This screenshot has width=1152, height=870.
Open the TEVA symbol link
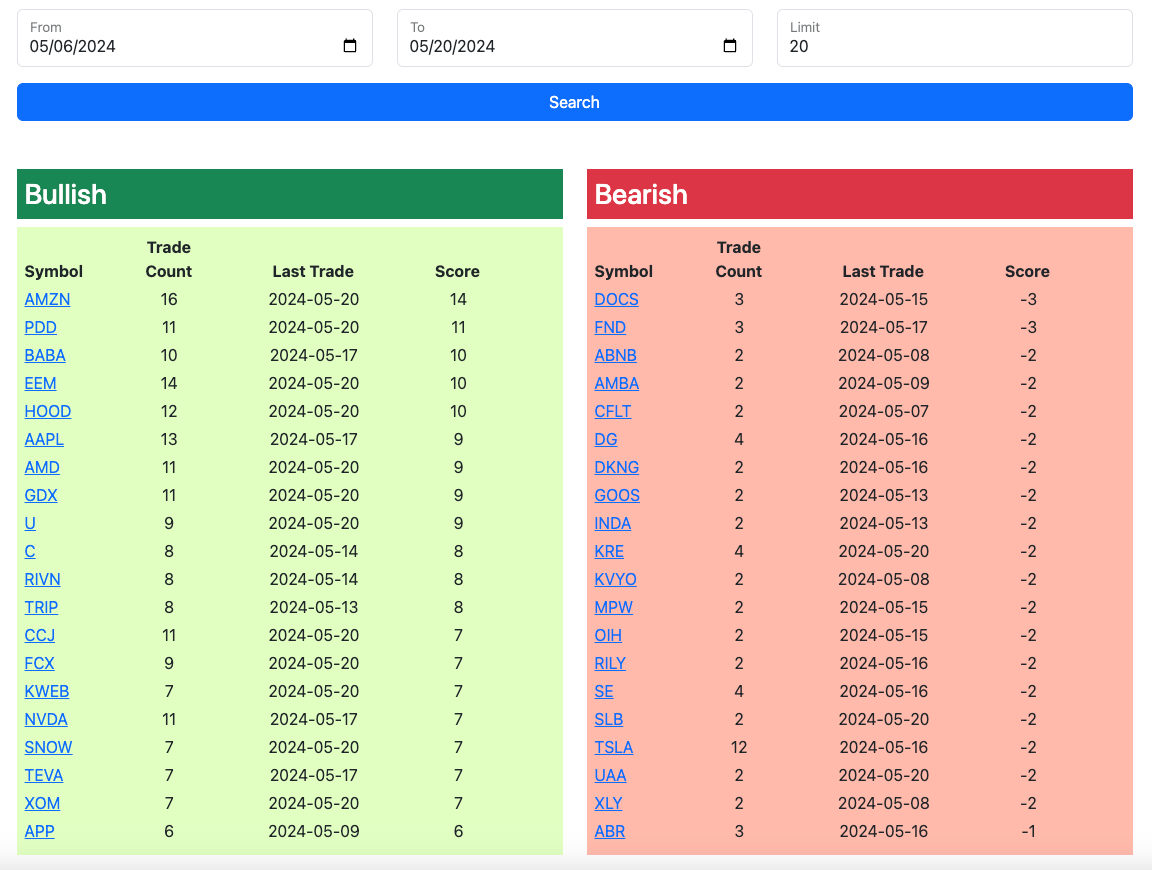click(x=44, y=775)
